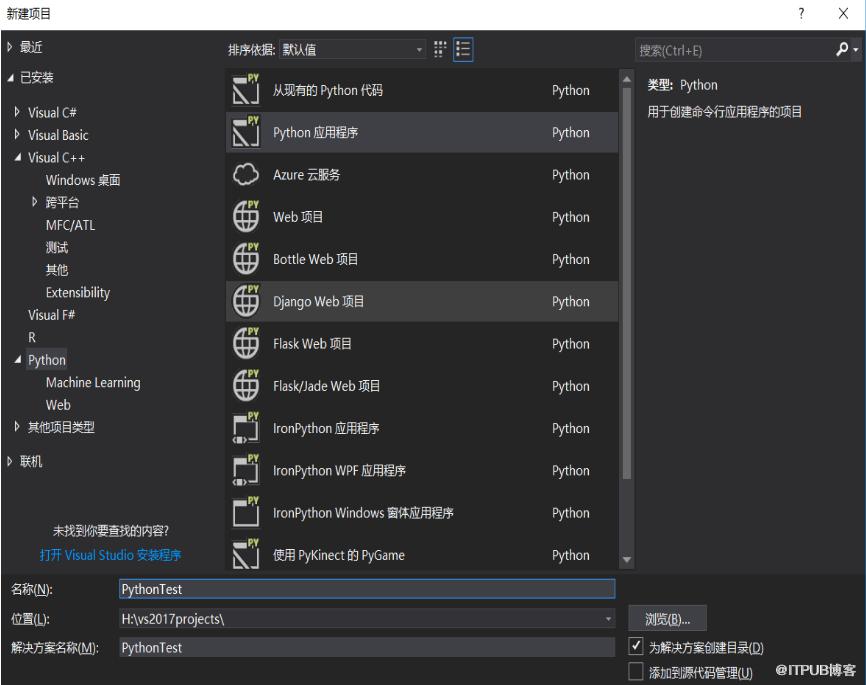Open the dialog help question mark

801,13
